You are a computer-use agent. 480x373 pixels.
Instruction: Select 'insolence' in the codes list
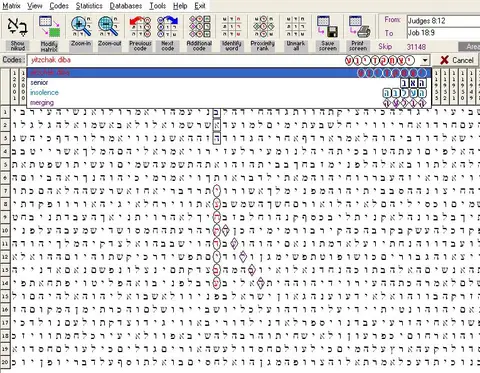click(229, 93)
